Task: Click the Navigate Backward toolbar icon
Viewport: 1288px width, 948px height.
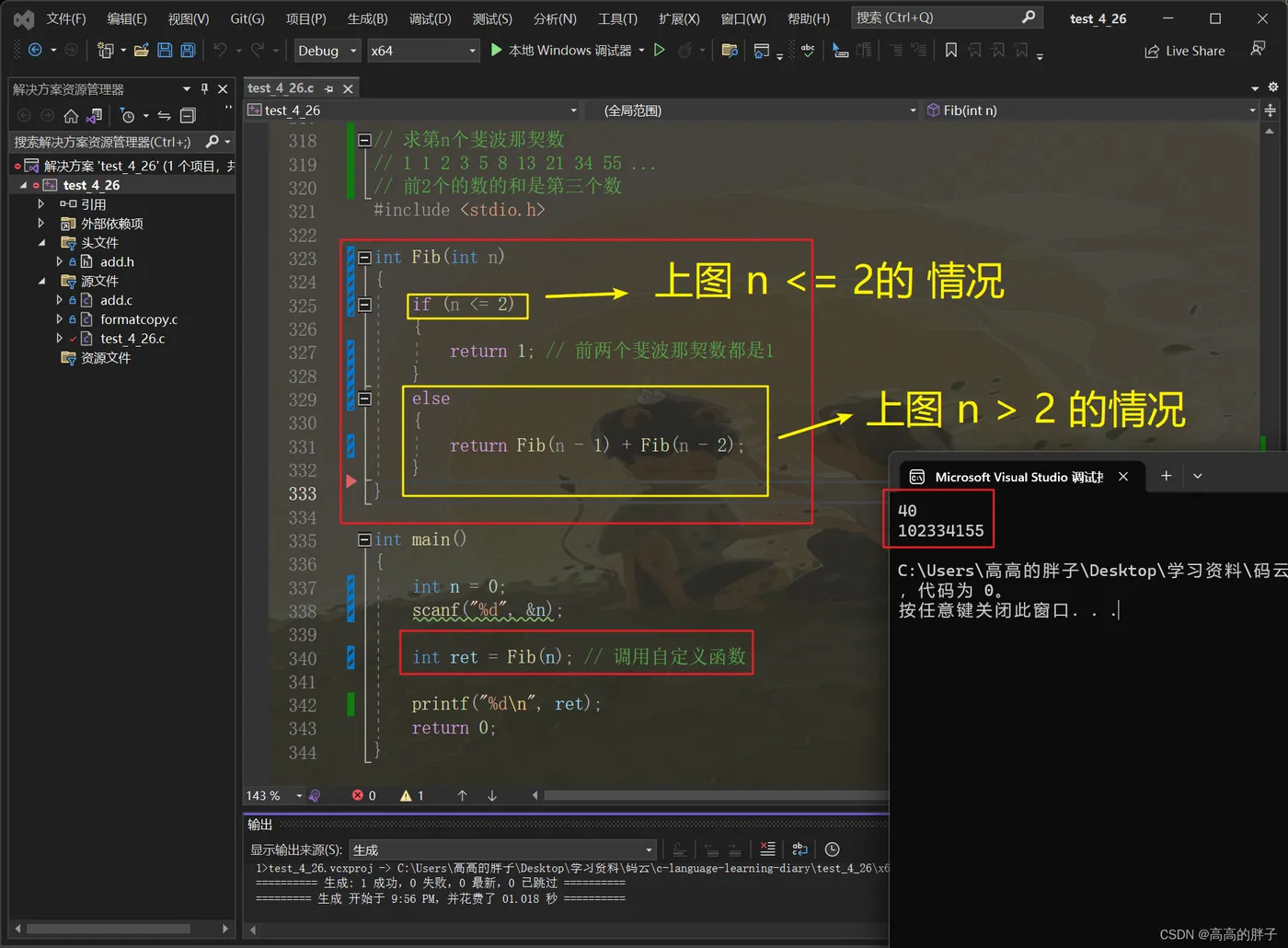Action: coord(35,51)
